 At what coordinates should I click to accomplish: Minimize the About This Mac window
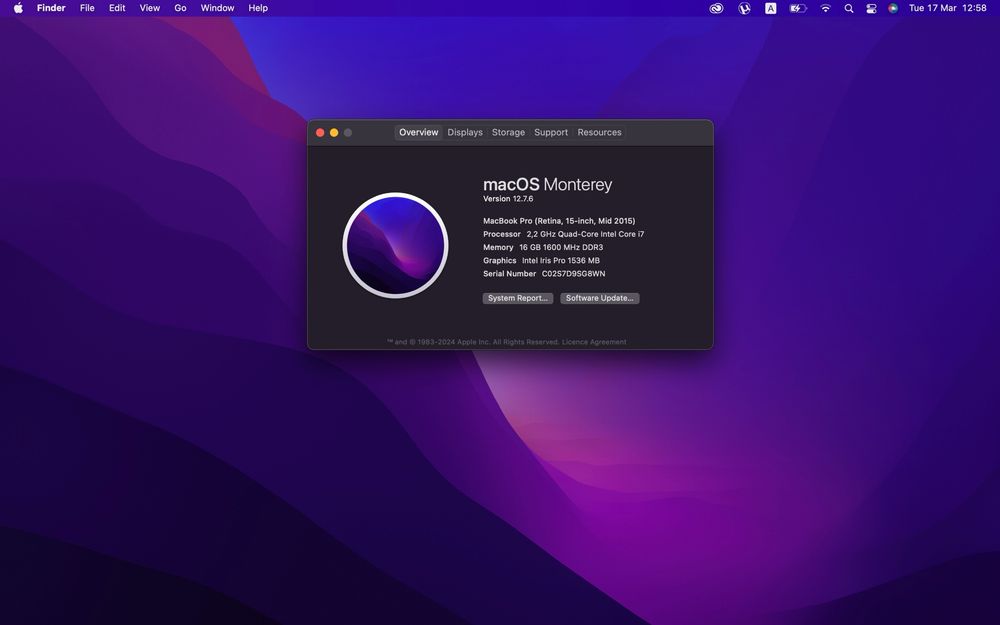pyautogui.click(x=334, y=133)
